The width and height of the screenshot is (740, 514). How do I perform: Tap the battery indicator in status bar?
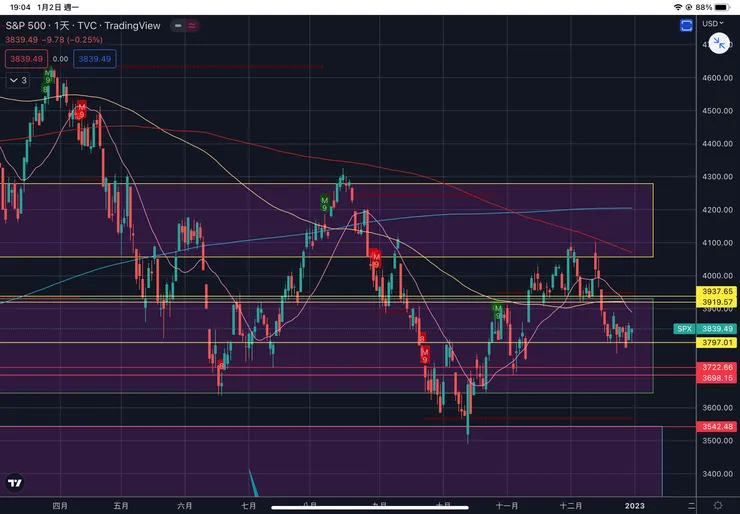[x=723, y=7]
